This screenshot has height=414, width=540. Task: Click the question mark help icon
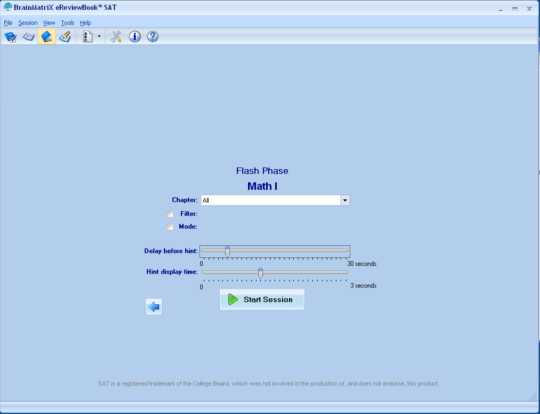153,37
